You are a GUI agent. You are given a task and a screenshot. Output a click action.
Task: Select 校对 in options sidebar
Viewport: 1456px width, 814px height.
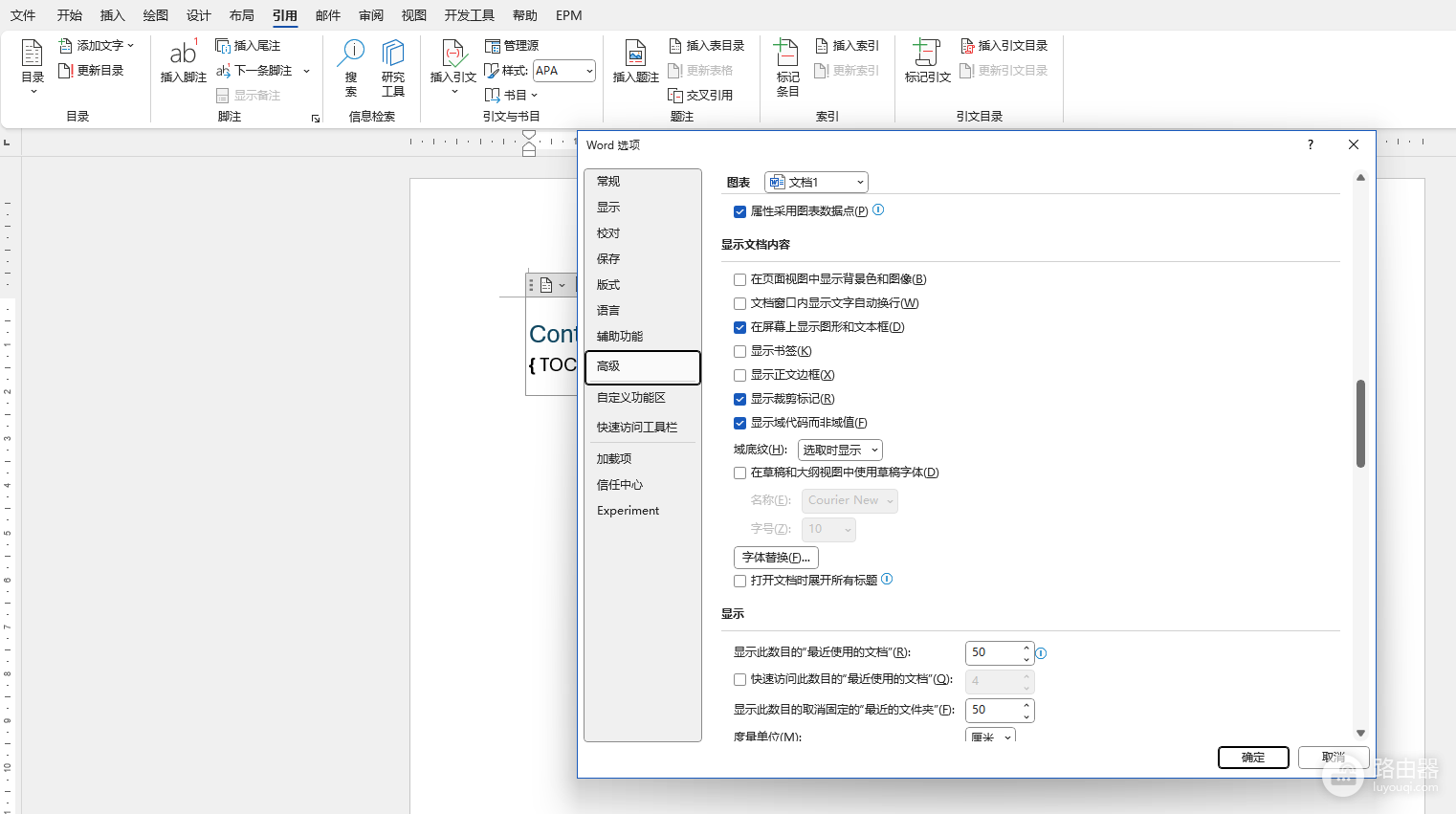[642, 232]
